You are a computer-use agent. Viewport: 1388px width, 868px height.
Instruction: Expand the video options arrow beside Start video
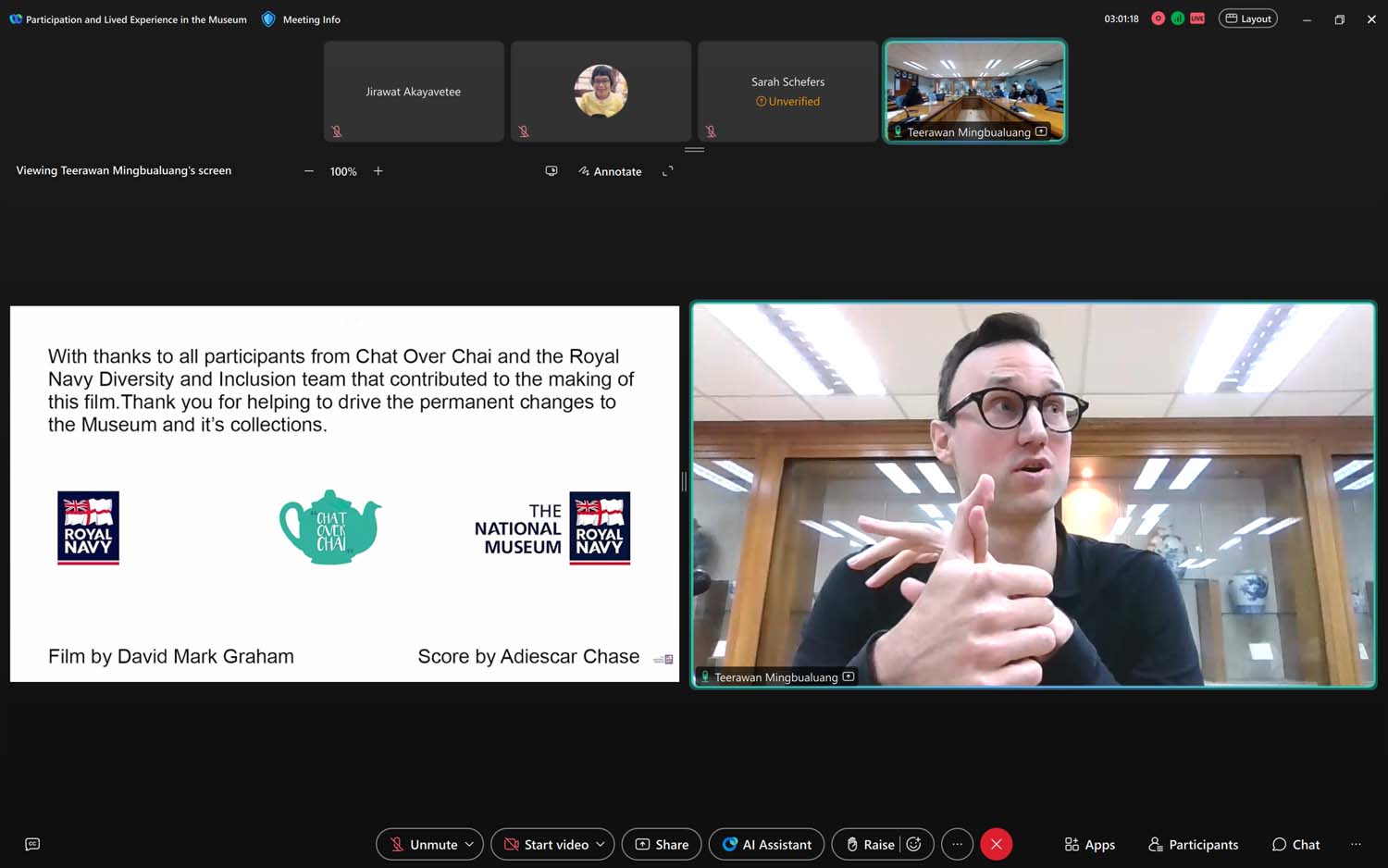(x=601, y=844)
